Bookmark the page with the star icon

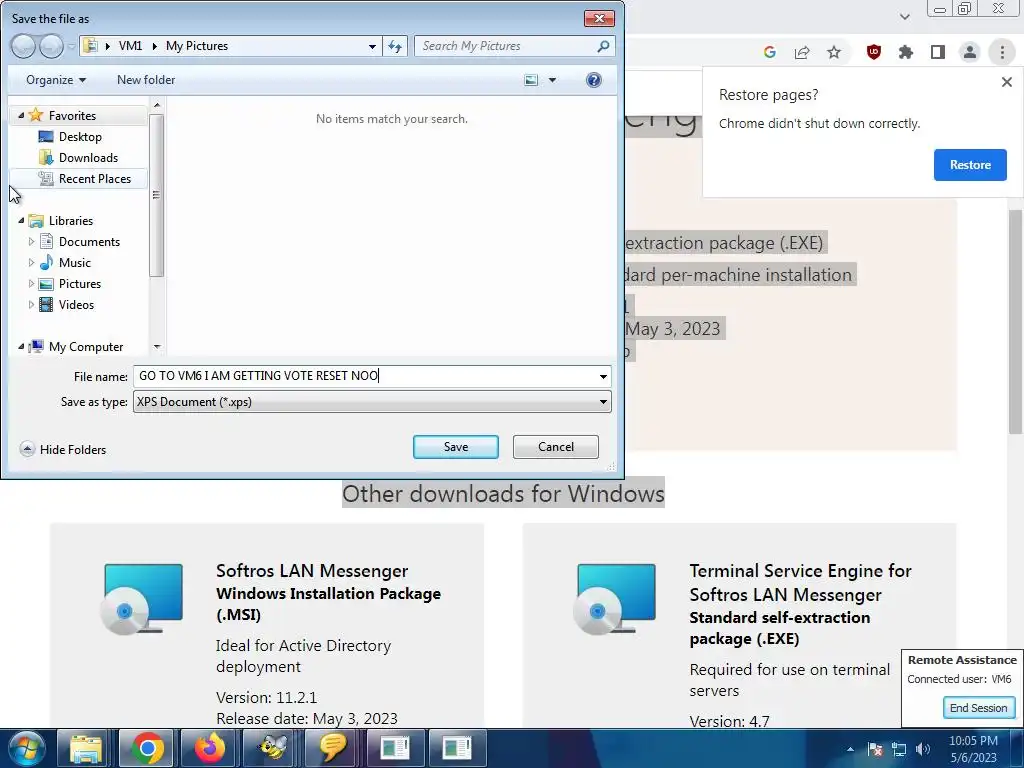pos(834,52)
